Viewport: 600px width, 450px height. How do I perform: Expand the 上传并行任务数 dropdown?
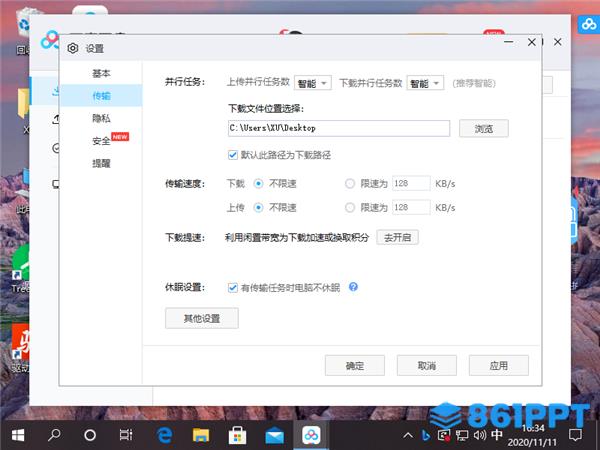click(x=312, y=83)
